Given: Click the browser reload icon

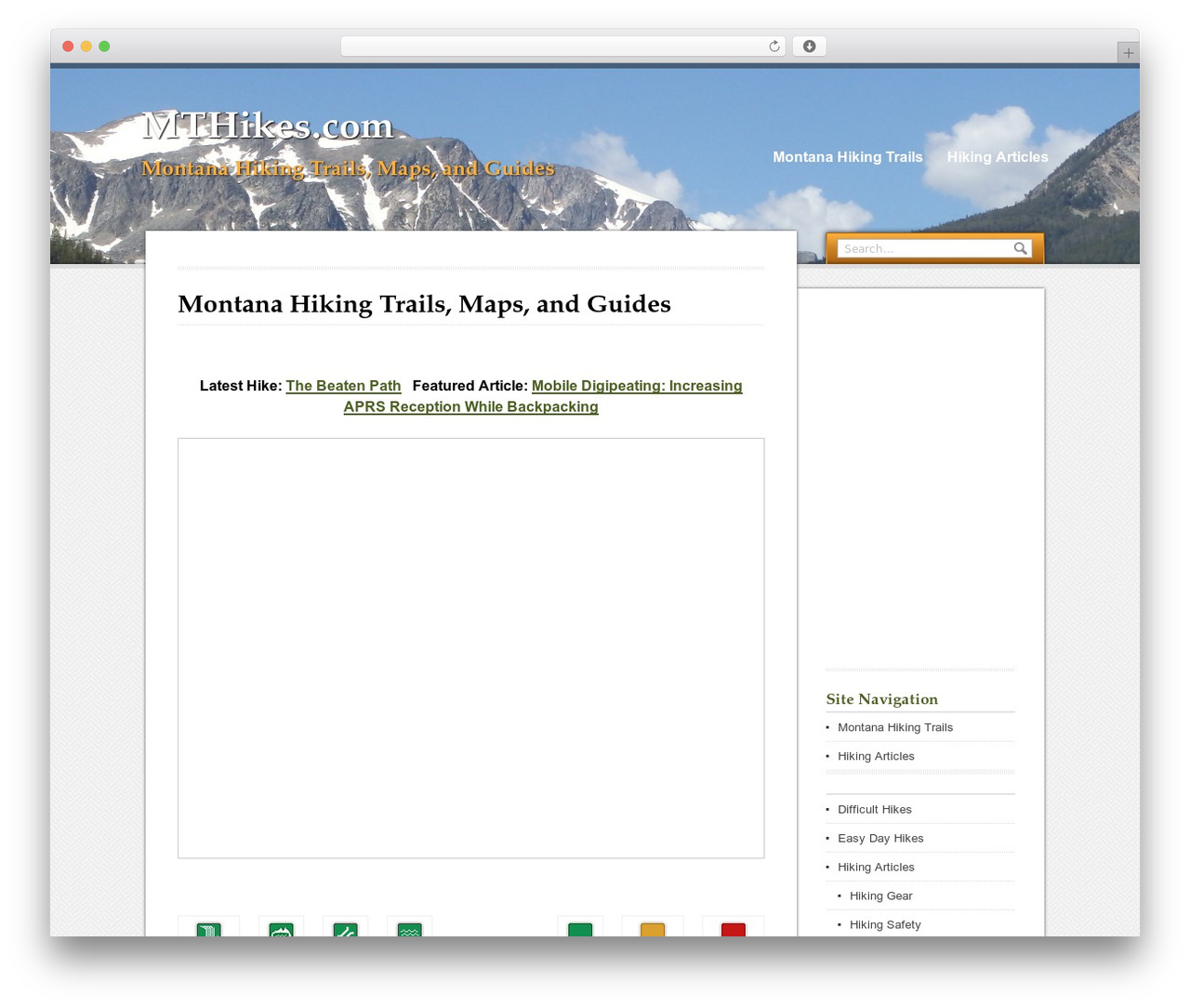Looking at the screenshot, I should 774,46.
